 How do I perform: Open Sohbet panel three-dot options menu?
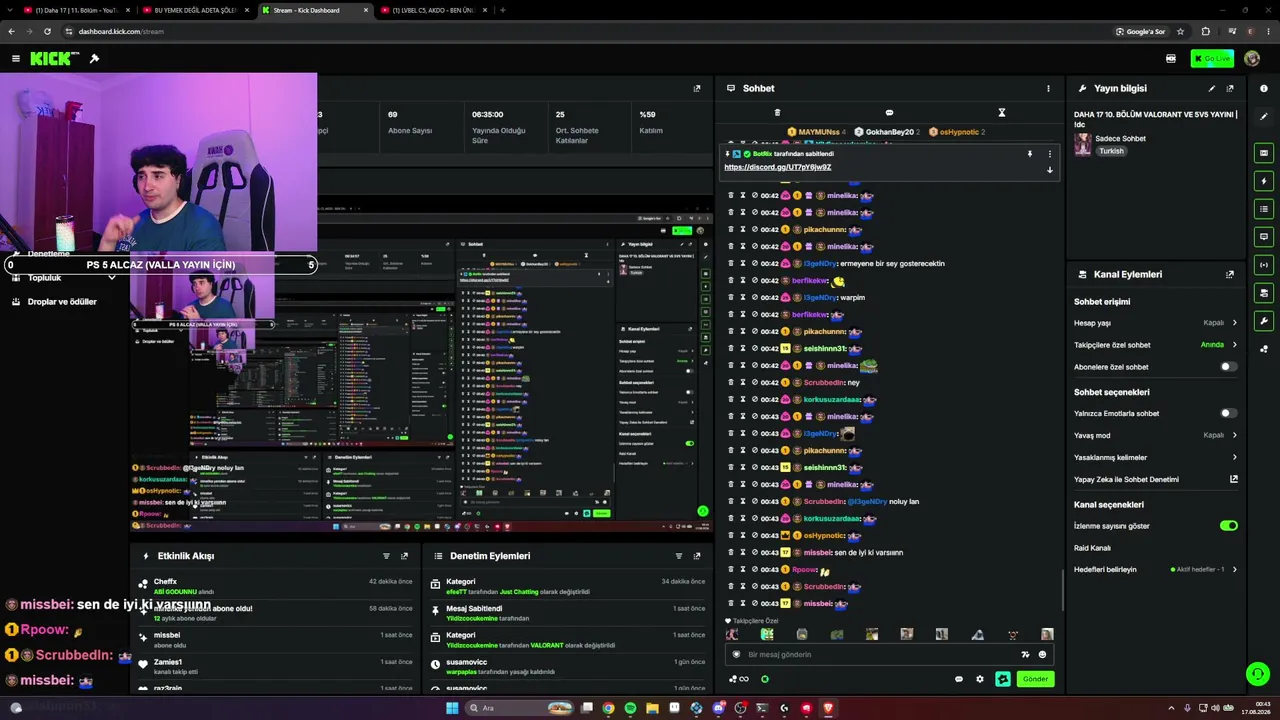[1048, 88]
